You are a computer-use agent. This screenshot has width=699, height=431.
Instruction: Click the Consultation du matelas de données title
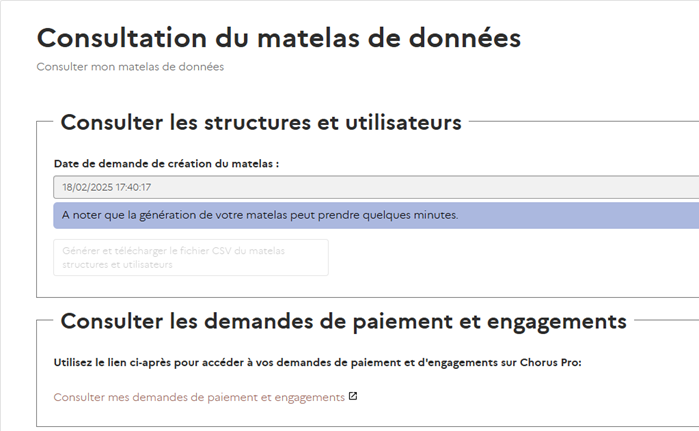click(279, 38)
